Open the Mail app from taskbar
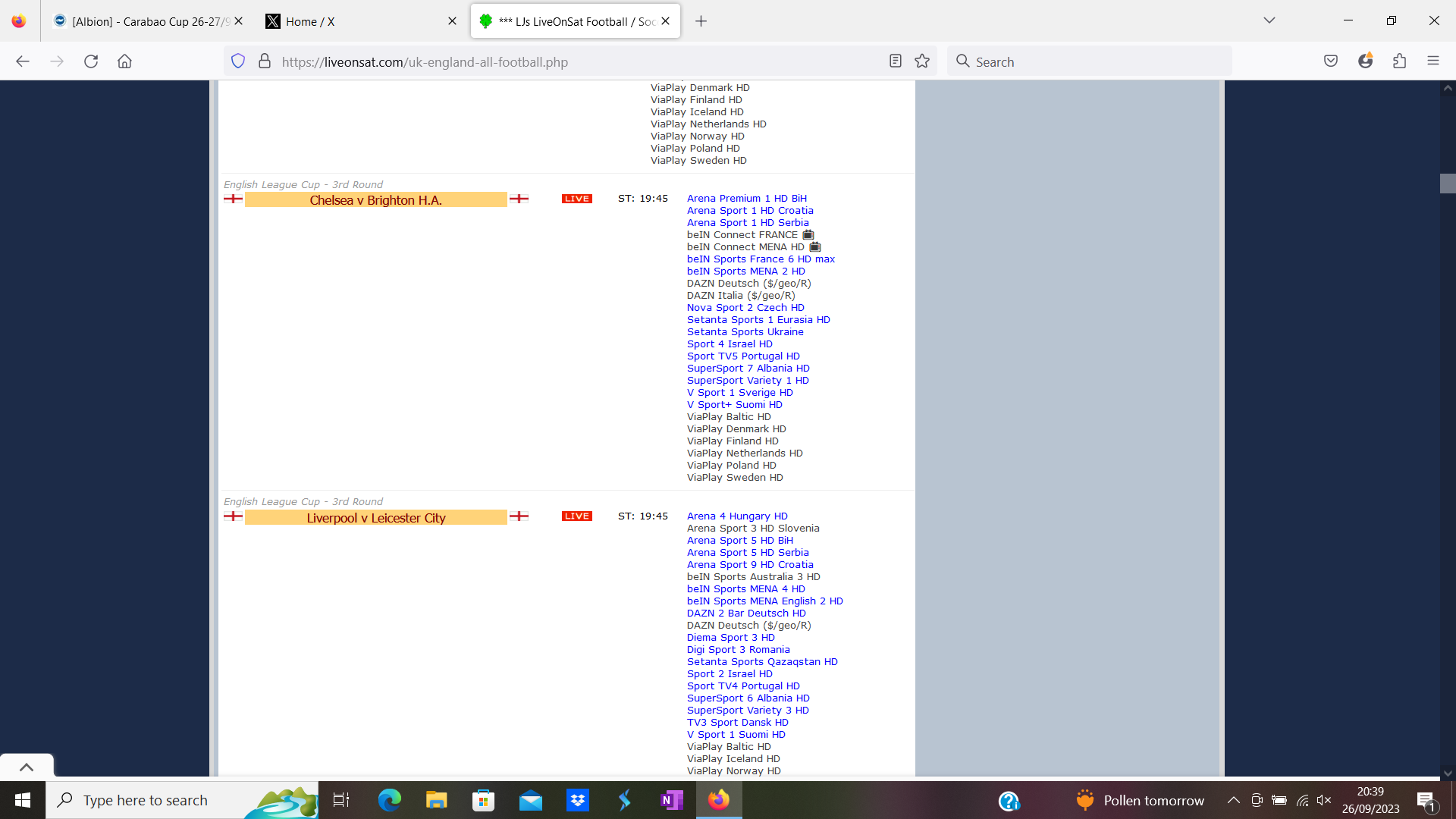This screenshot has width=1456, height=819. 531,800
